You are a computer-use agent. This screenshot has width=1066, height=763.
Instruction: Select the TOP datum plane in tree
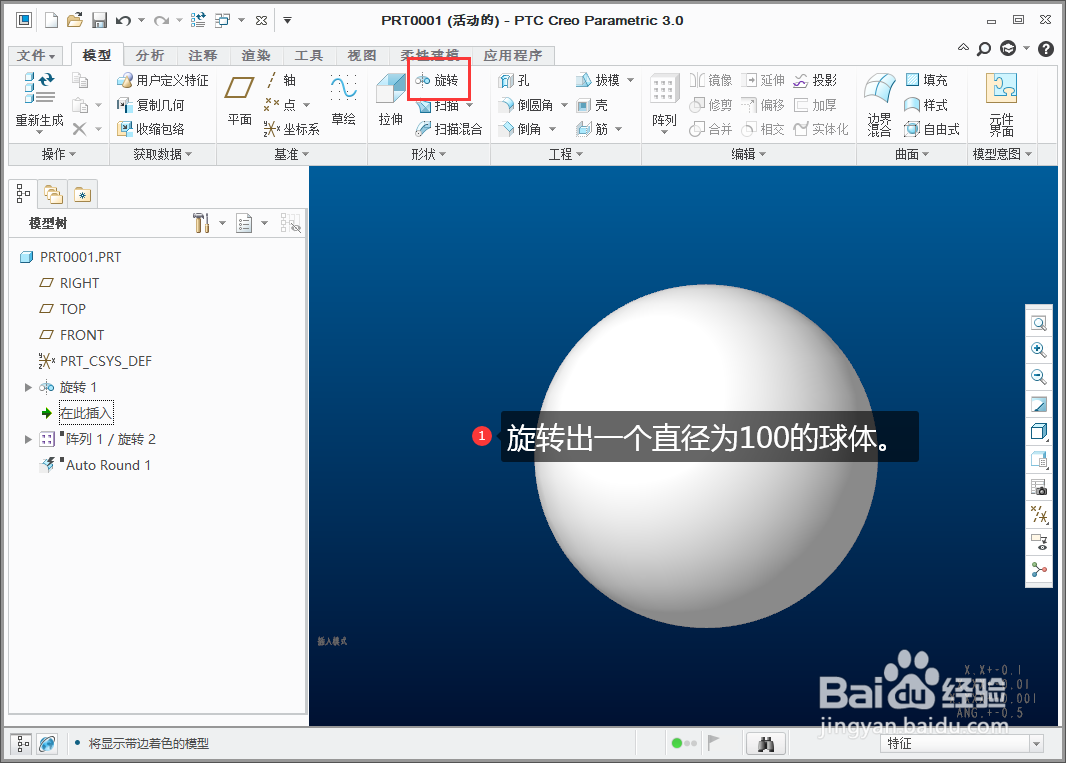point(62,309)
